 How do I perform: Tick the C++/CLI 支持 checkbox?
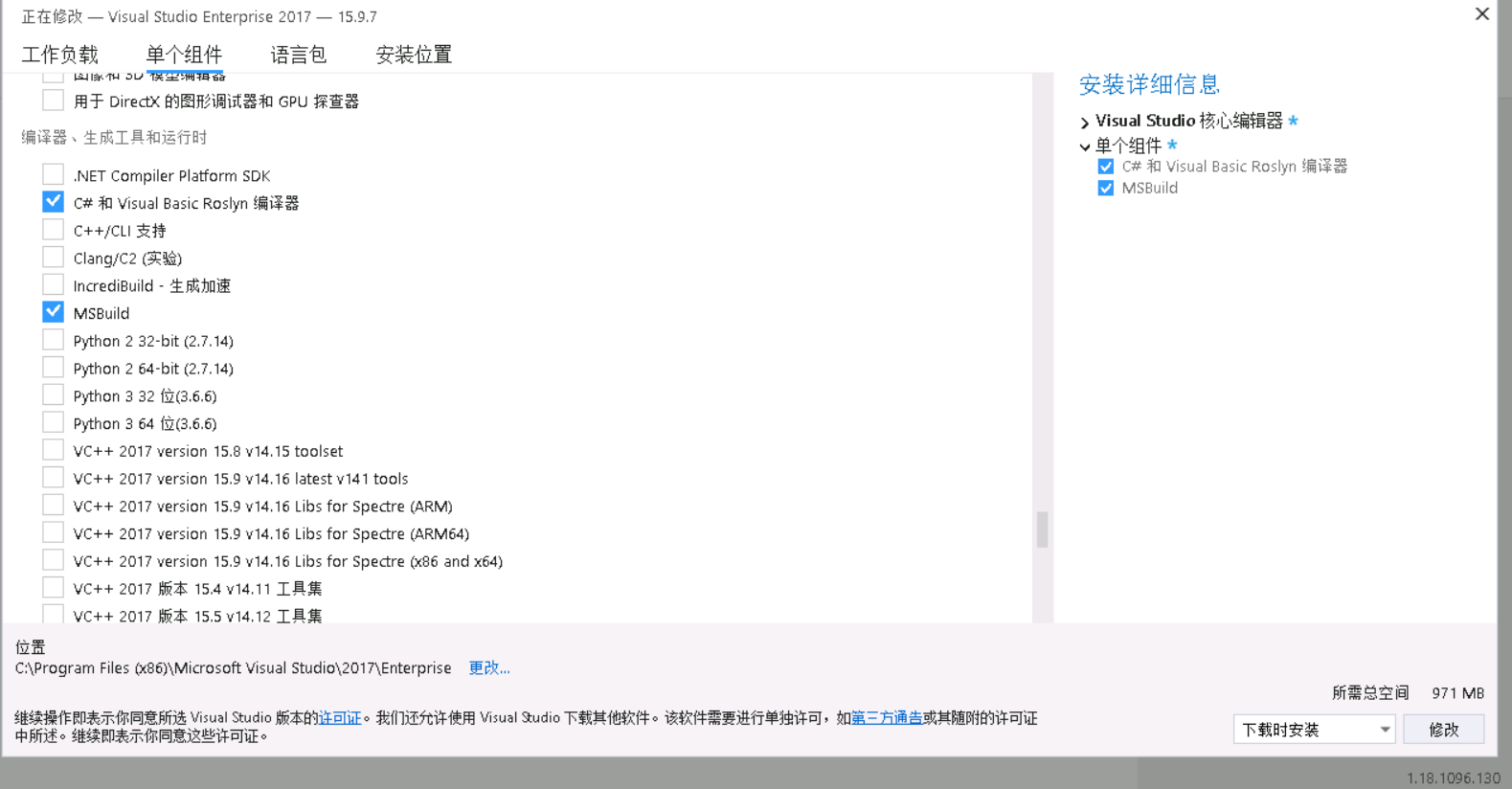54,230
